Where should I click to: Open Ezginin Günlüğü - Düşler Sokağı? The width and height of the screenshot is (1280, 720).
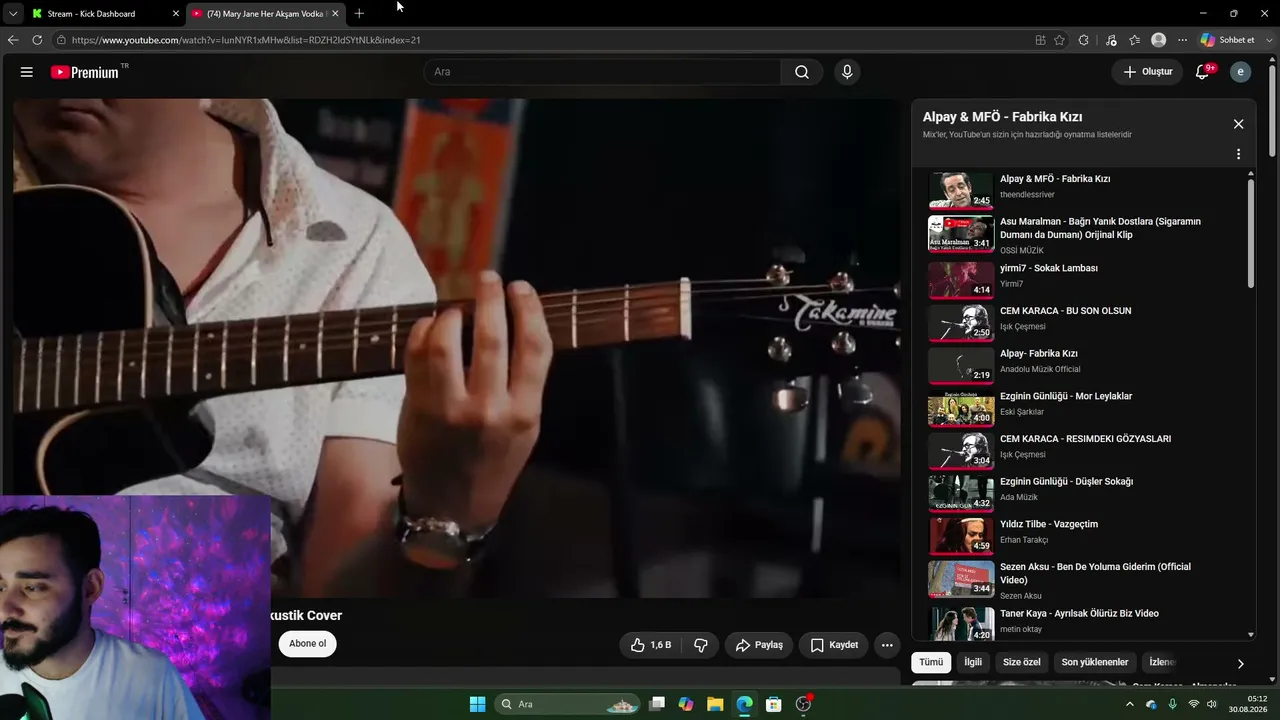(x=1066, y=482)
